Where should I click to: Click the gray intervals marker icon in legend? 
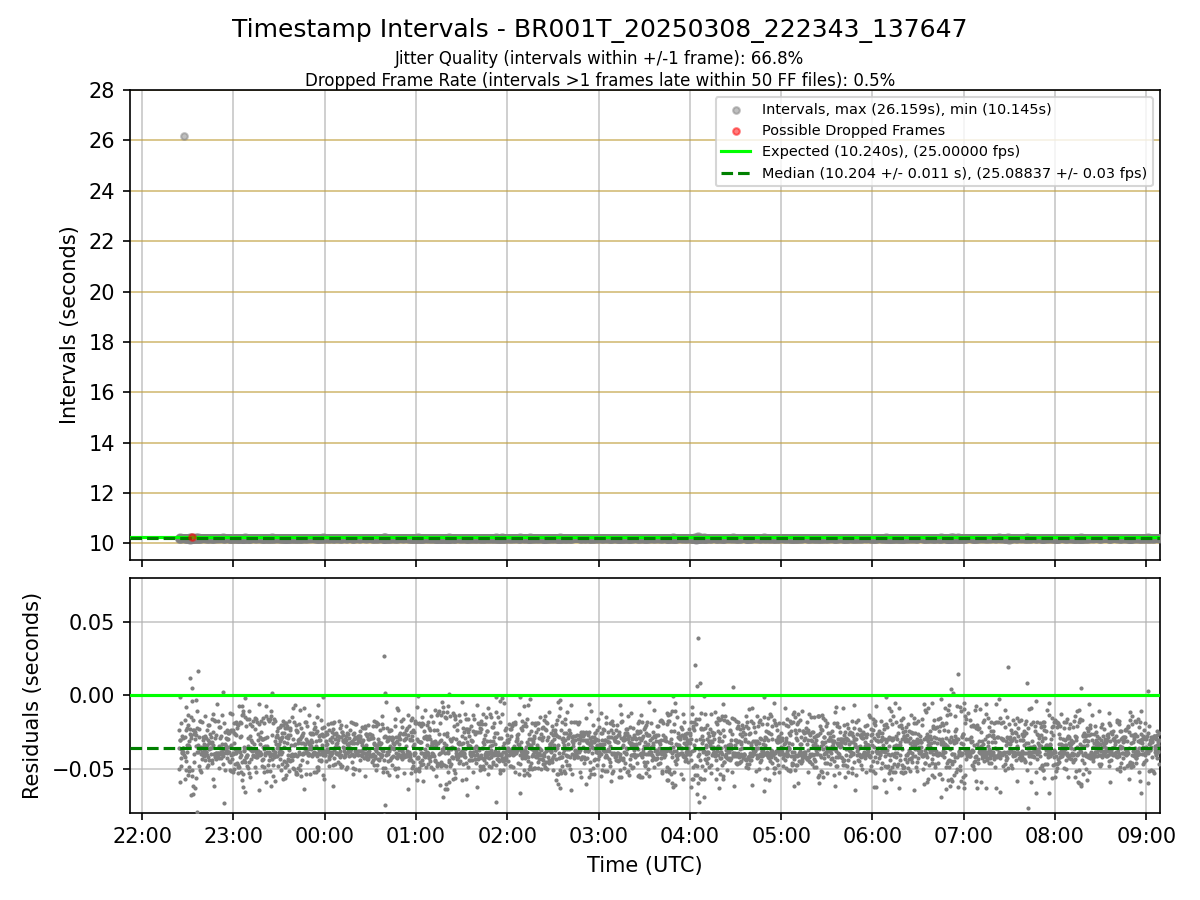(x=736, y=110)
